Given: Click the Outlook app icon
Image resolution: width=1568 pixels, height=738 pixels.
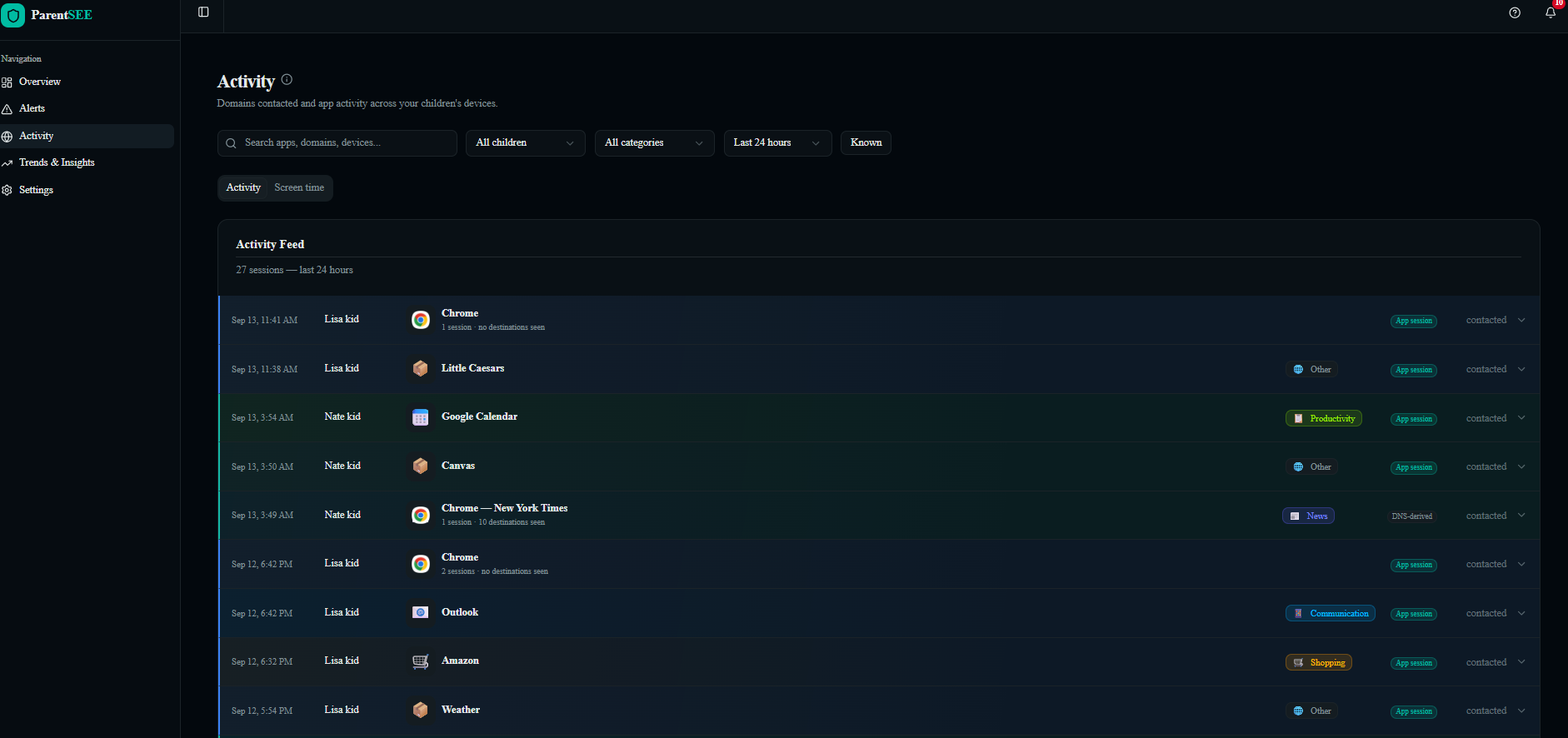Looking at the screenshot, I should click(x=421, y=612).
